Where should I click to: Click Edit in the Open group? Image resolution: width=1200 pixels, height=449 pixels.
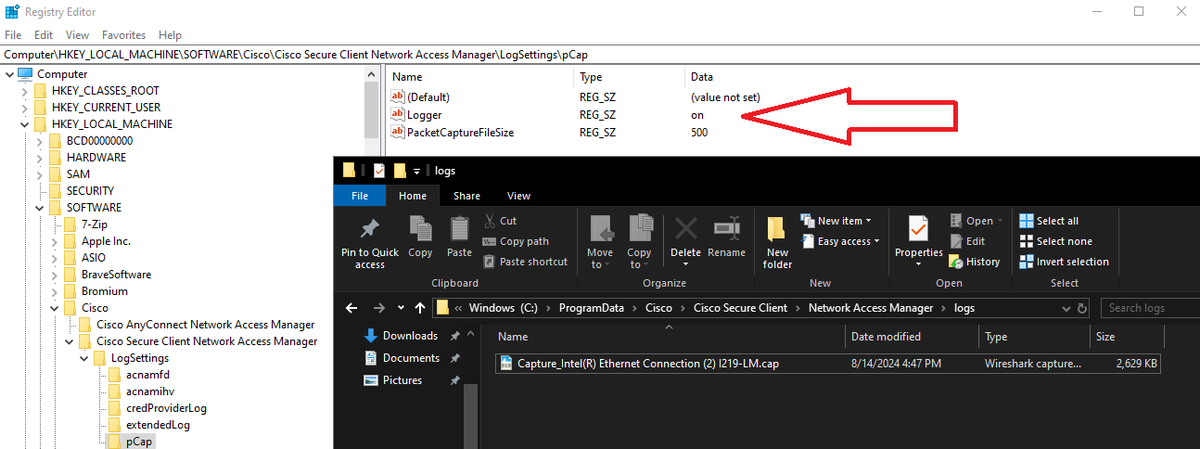pos(966,241)
